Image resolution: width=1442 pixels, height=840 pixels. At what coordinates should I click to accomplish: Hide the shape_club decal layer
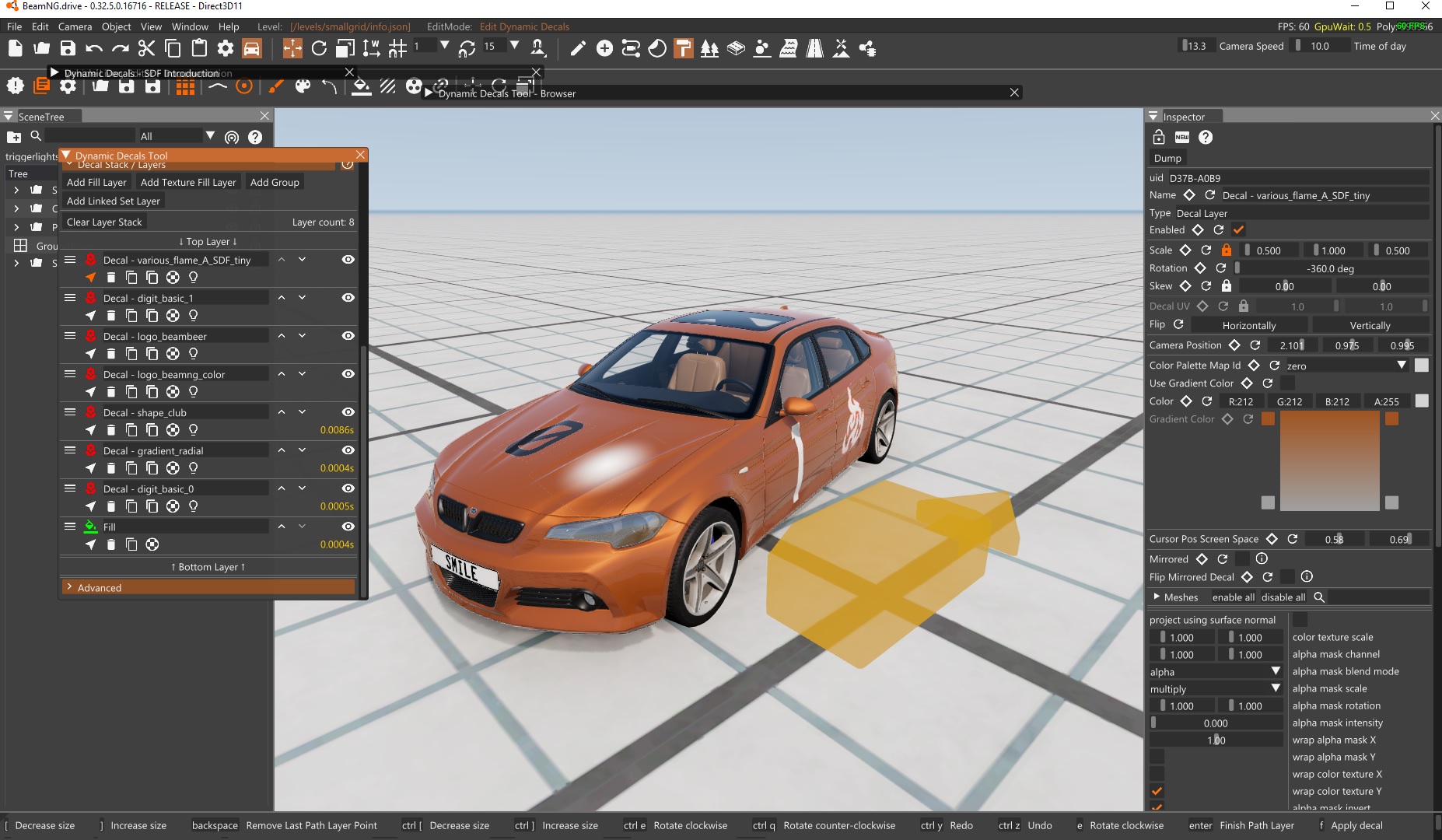click(348, 412)
